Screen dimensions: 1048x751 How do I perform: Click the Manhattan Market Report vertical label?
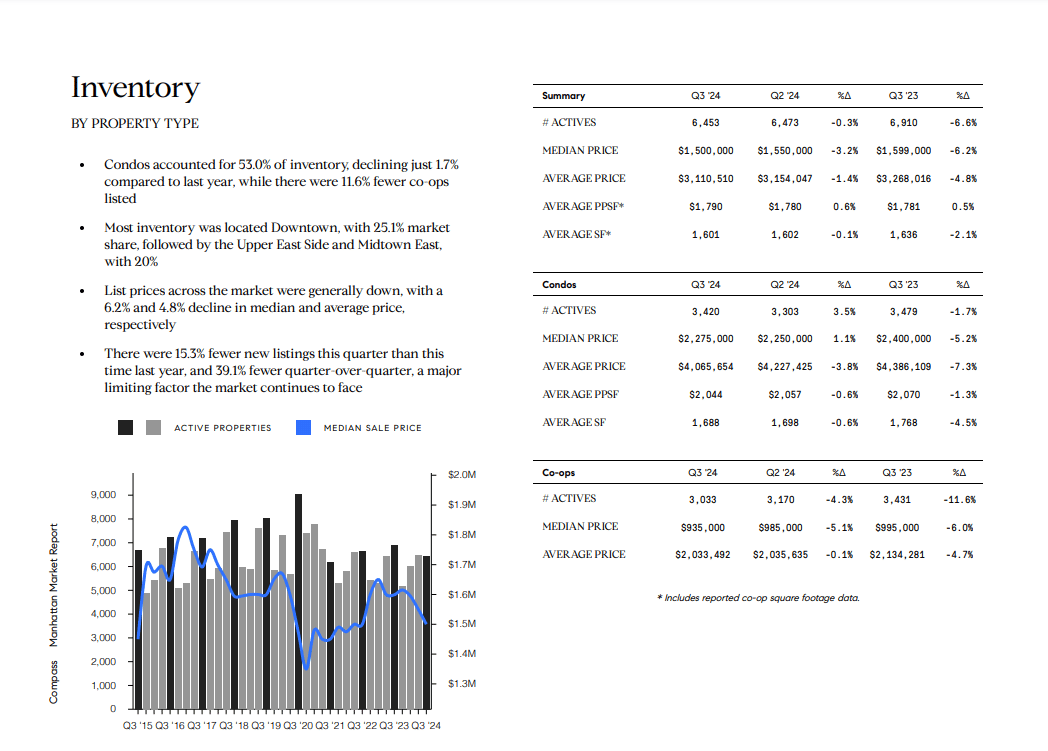click(x=53, y=585)
